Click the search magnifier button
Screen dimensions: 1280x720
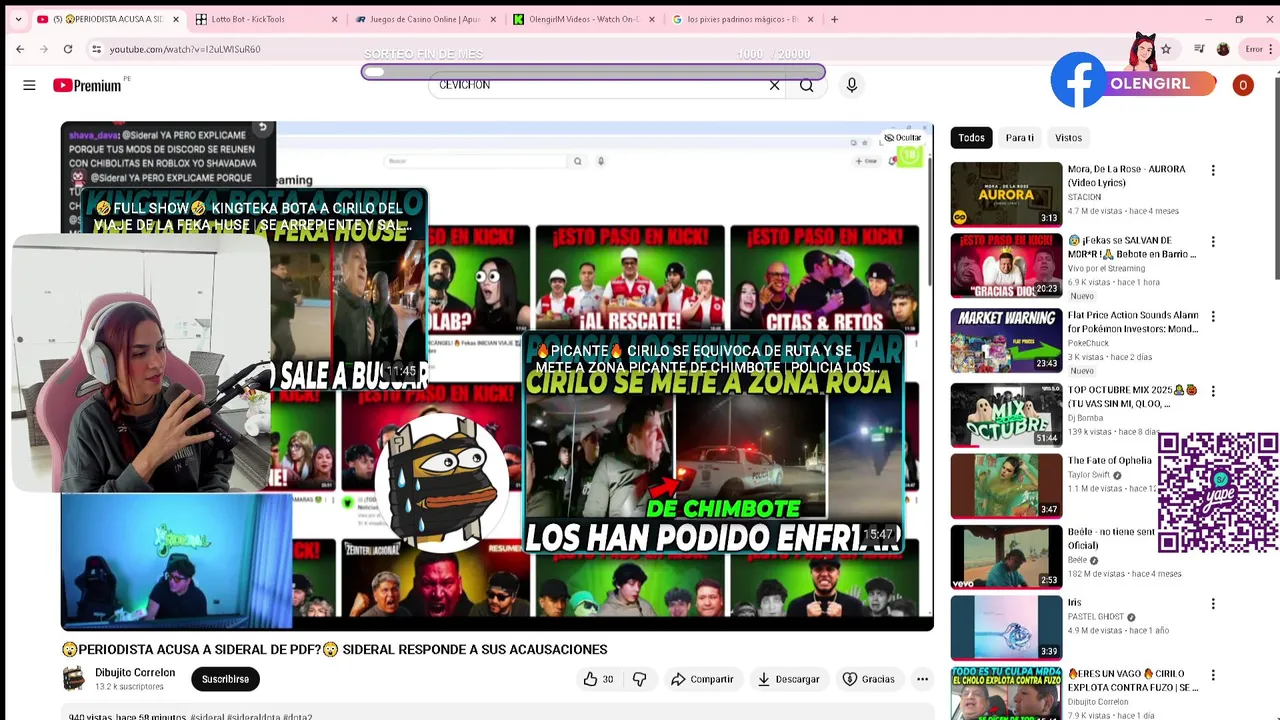click(807, 85)
